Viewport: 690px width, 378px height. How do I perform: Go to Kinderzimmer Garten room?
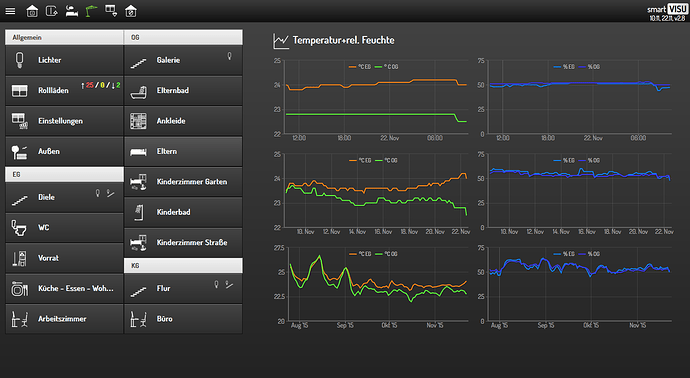[x=183, y=182]
